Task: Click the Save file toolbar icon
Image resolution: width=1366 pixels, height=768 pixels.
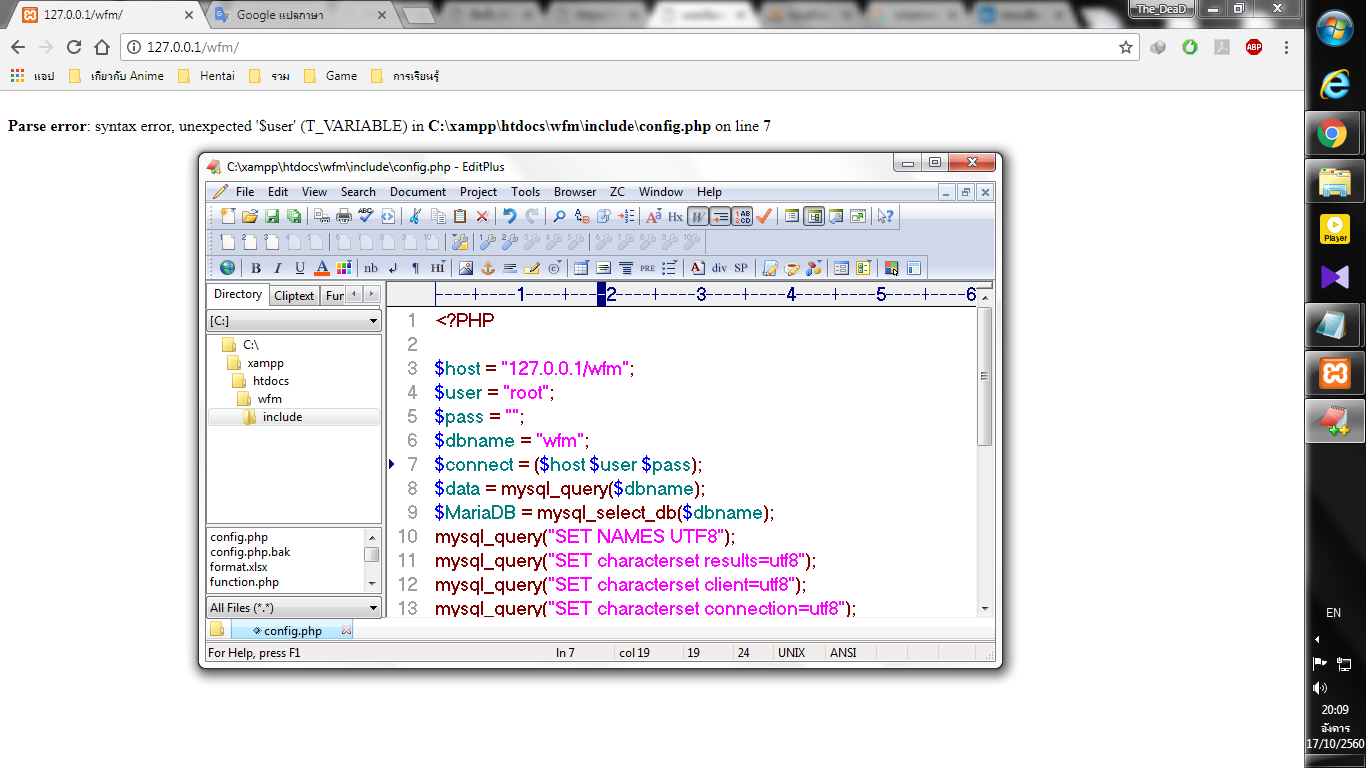Action: tap(272, 216)
